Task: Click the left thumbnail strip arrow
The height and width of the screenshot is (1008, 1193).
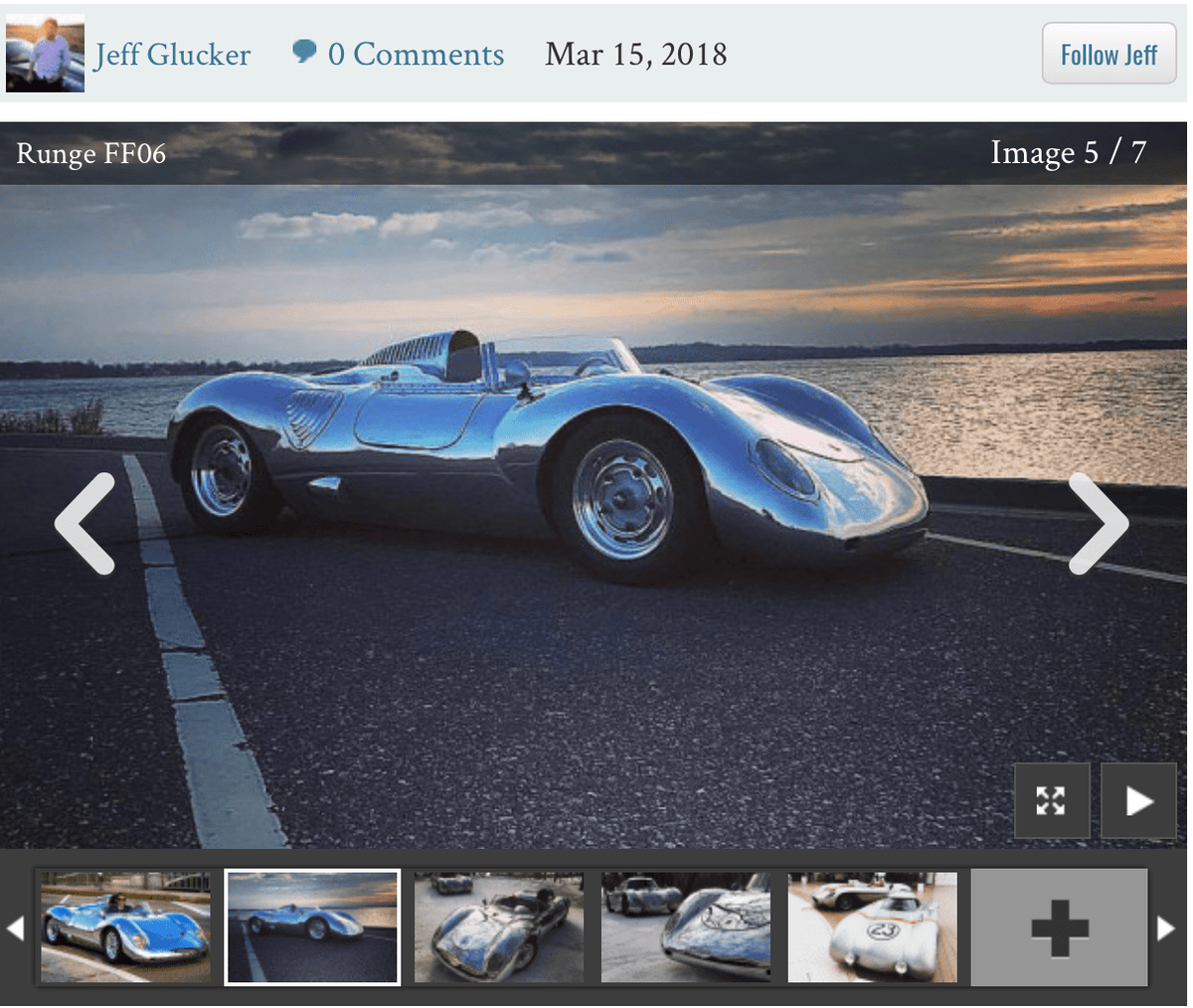Action: tap(17, 926)
